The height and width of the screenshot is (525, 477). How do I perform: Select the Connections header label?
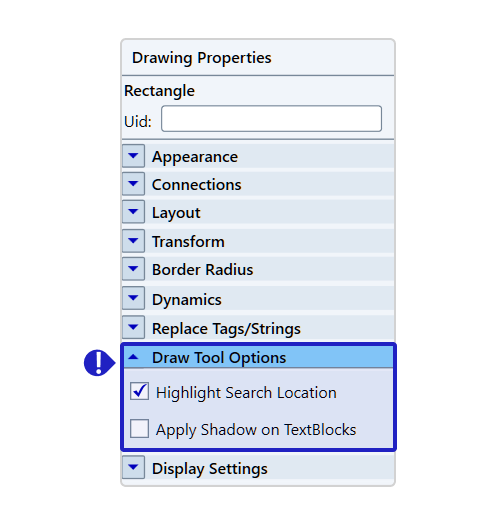pyautogui.click(x=197, y=185)
